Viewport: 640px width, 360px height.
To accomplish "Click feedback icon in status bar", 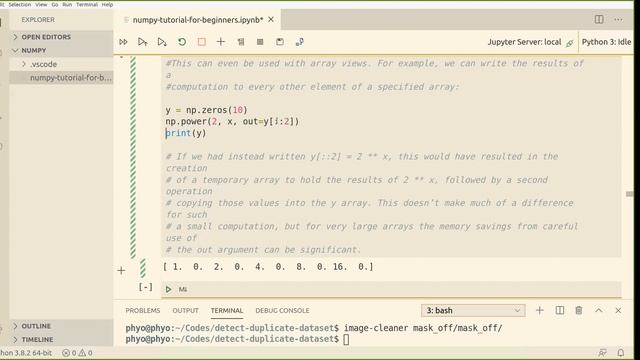I will (602, 353).
